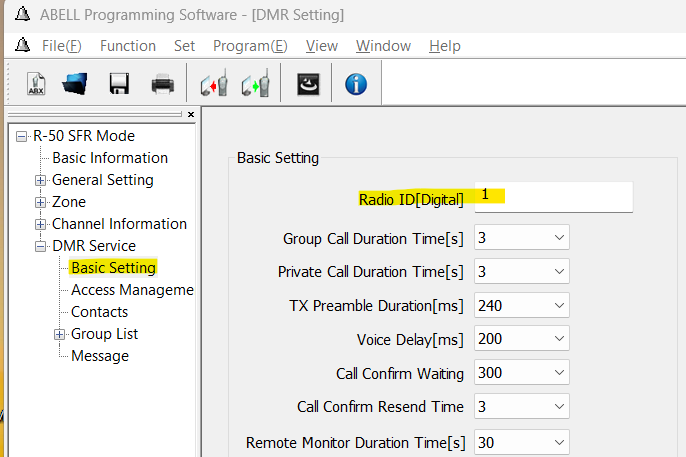686x457 pixels.
Task: Expand the Zone tree node
Action: [40, 202]
